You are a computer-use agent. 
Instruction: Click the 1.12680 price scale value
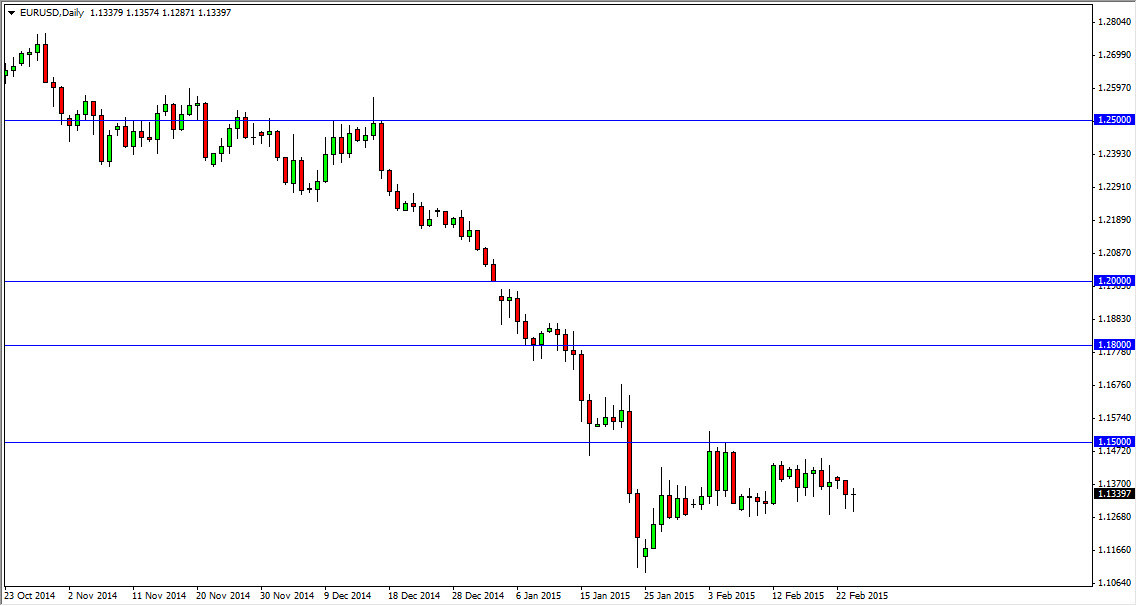click(x=1115, y=517)
